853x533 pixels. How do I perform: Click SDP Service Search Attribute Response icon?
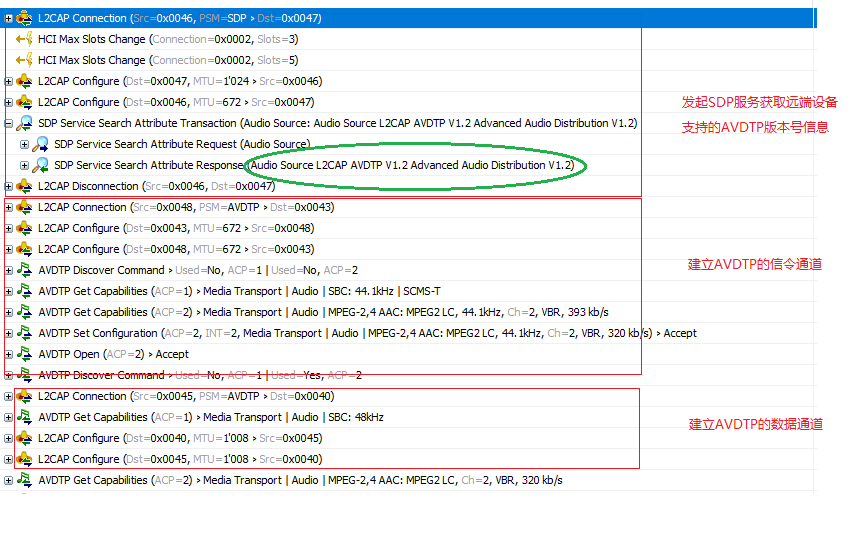point(40,165)
